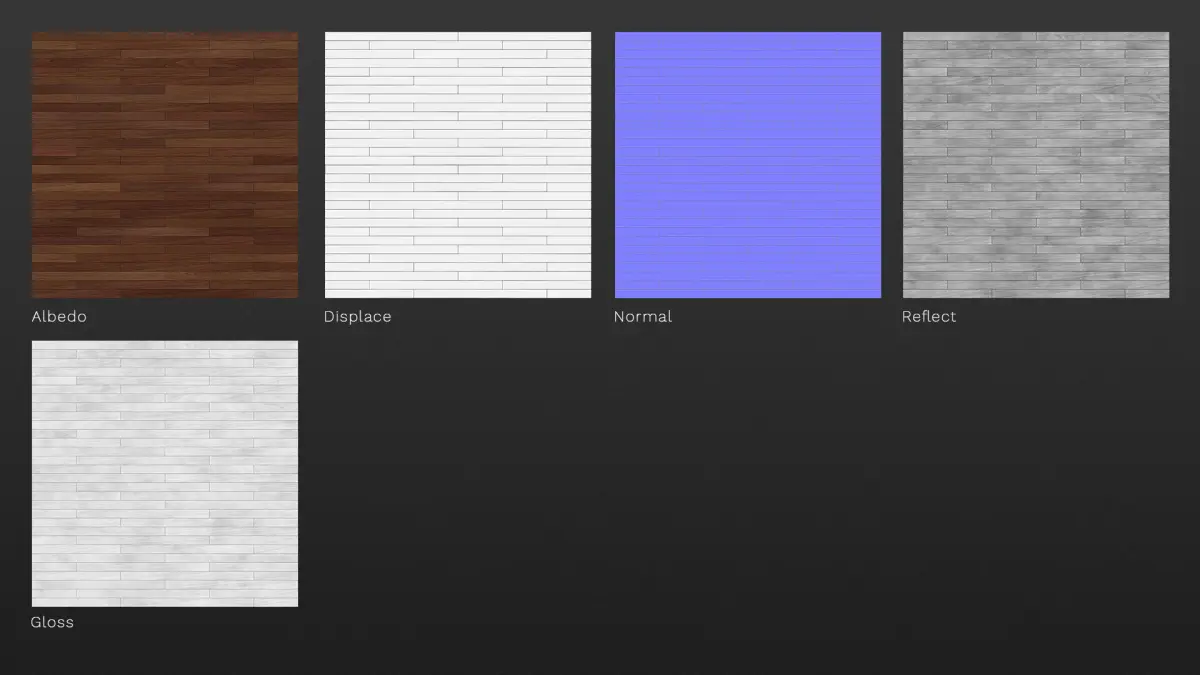Select the Displace map thumbnail
Viewport: 1200px width, 675px height.
[458, 165]
